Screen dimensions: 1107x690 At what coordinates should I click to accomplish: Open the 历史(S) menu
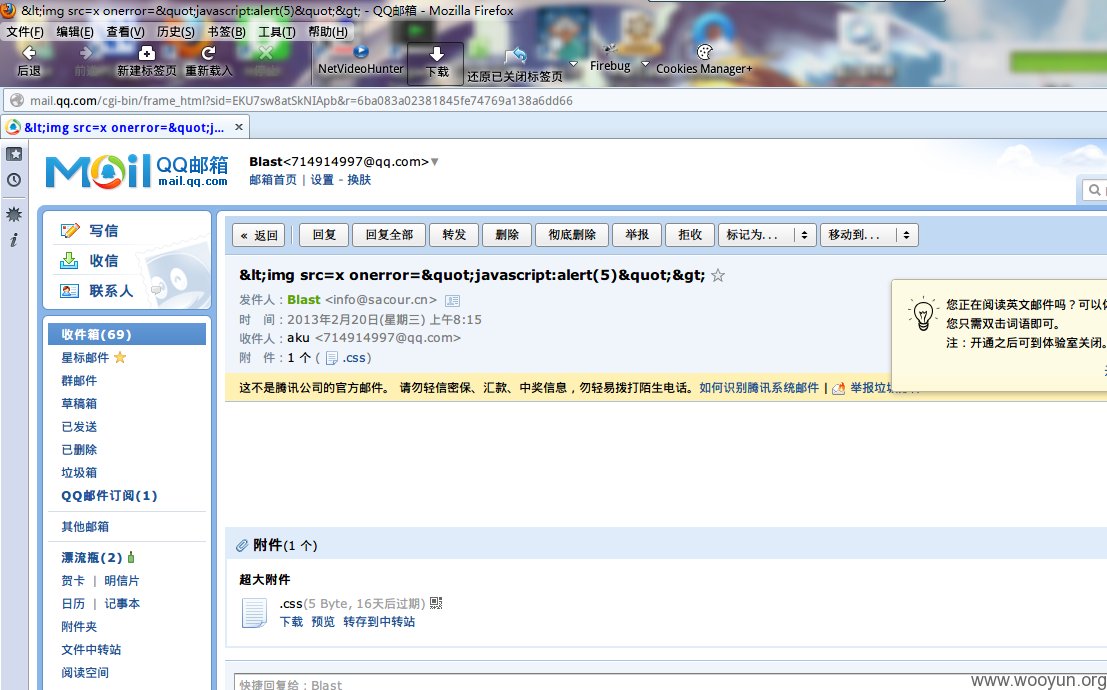point(176,32)
